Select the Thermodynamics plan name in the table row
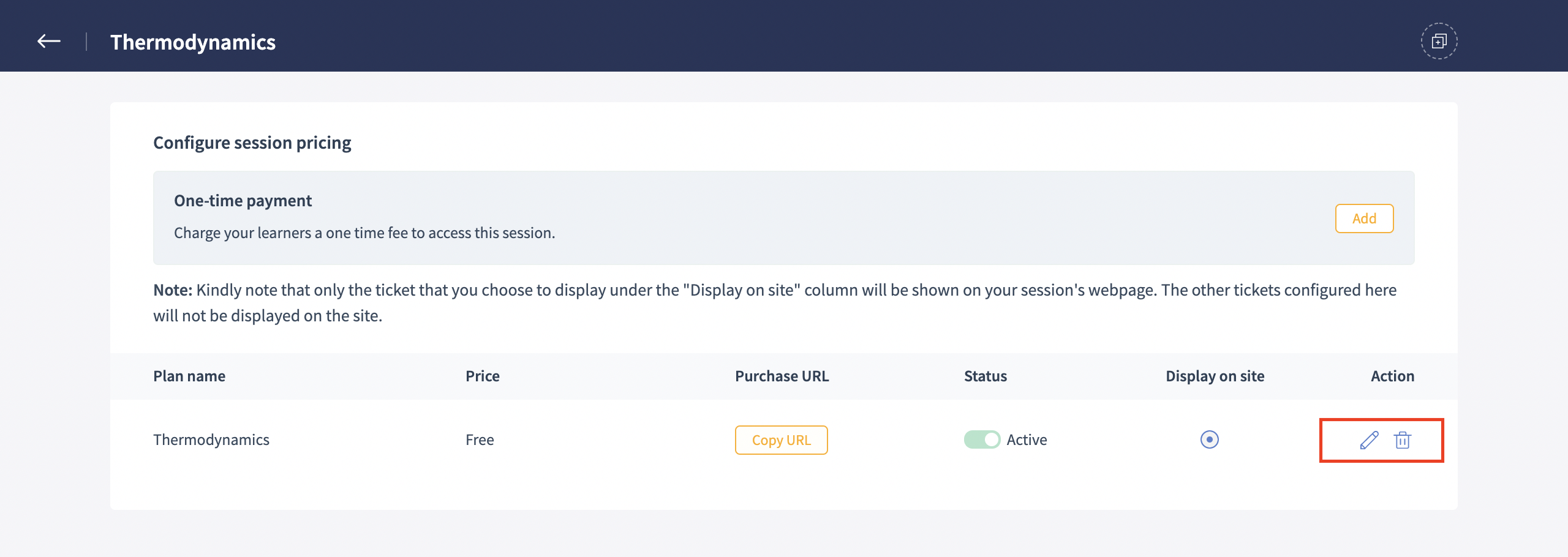 [x=211, y=439]
